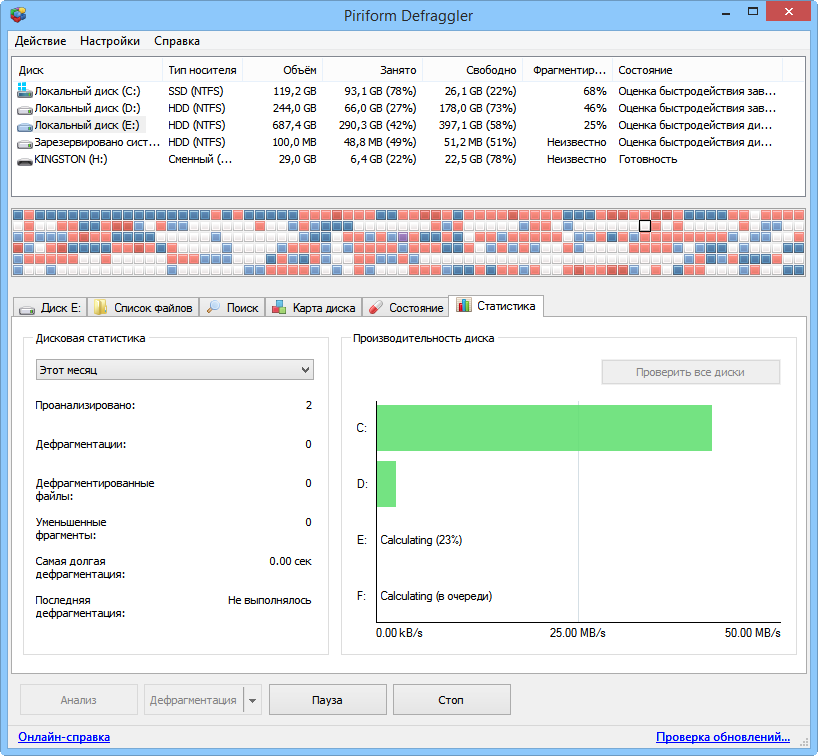The image size is (818, 756).
Task: Switch to the Список файлов tab
Action: (x=143, y=307)
